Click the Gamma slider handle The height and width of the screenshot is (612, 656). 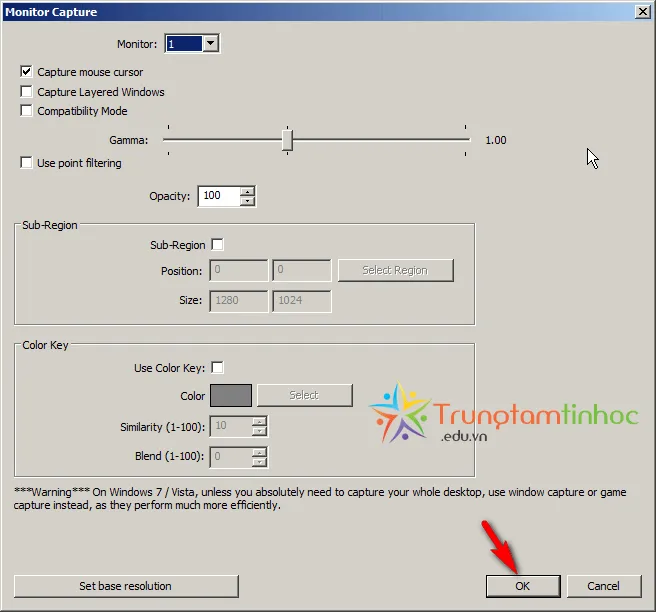pos(287,140)
